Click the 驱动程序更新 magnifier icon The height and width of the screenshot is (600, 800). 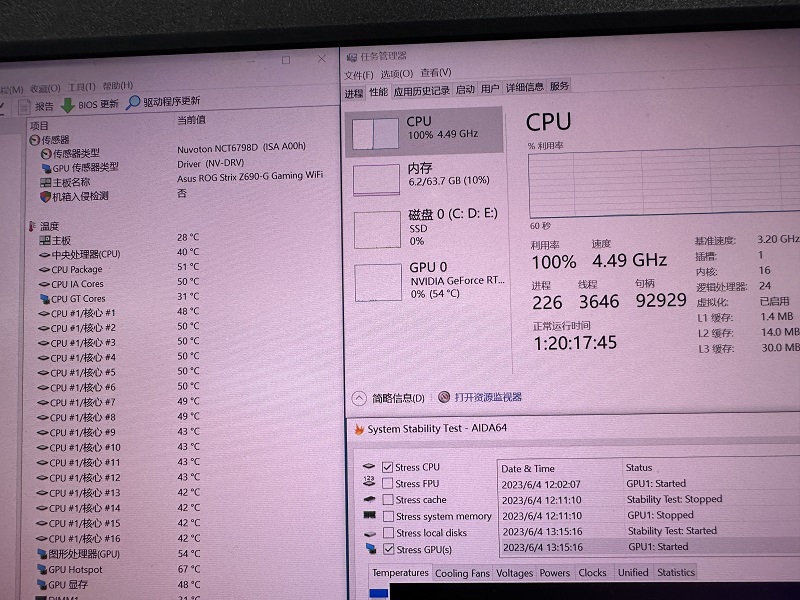tap(133, 103)
